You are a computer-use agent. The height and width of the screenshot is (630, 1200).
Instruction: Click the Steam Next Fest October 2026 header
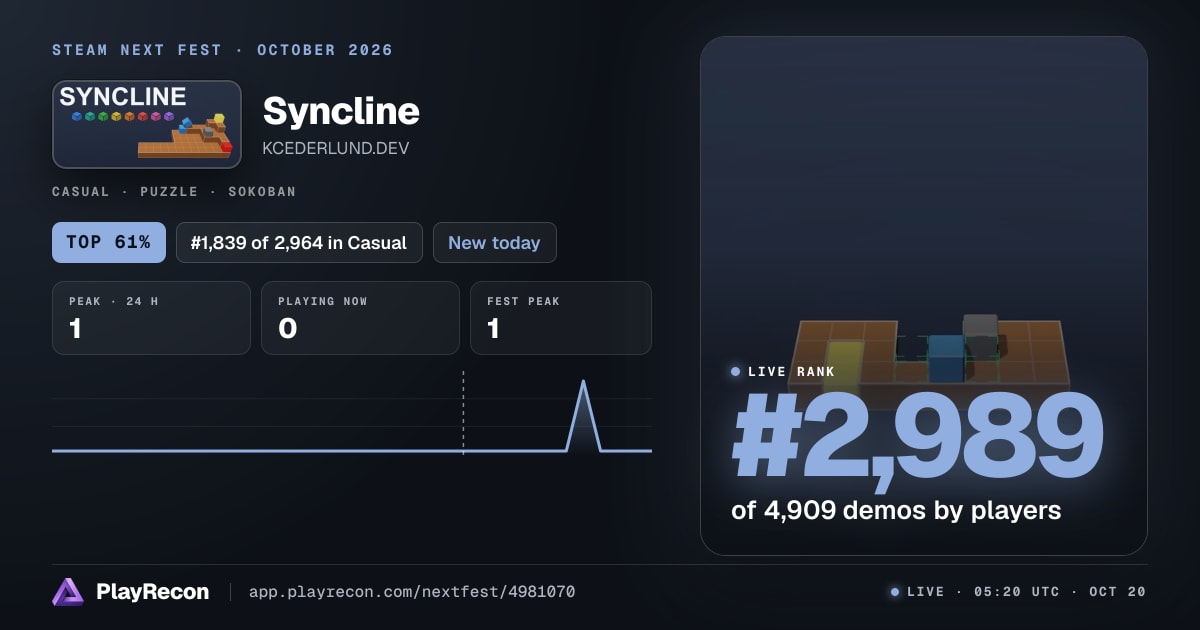tap(222, 50)
